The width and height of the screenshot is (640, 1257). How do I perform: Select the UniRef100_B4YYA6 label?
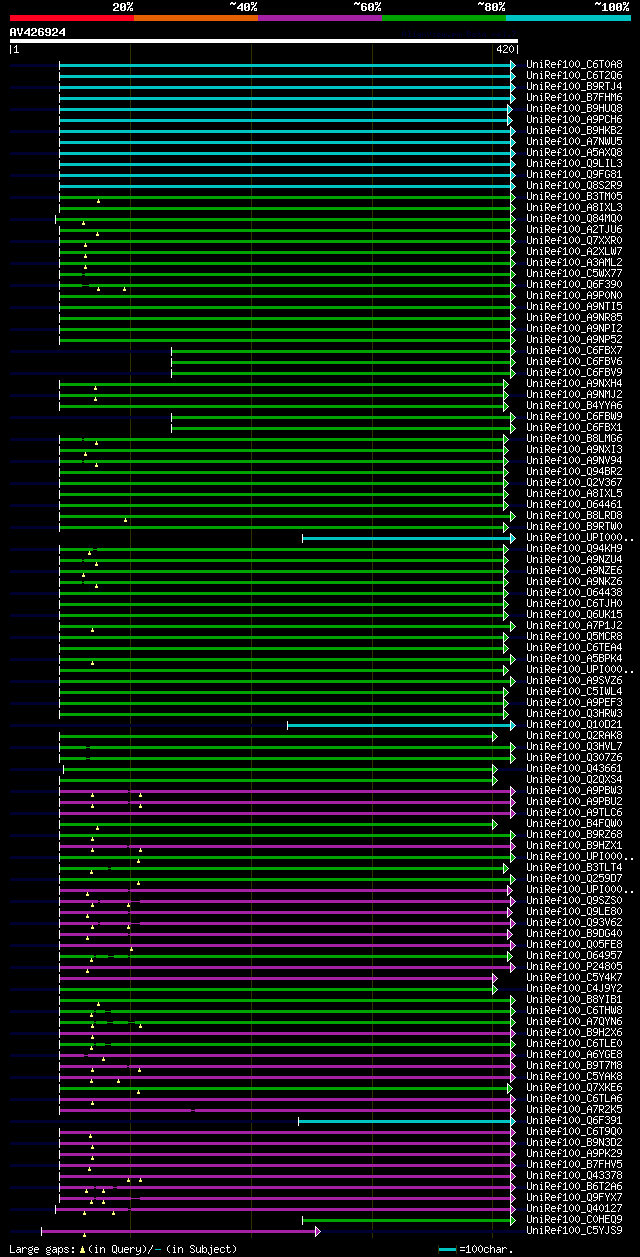click(574, 405)
